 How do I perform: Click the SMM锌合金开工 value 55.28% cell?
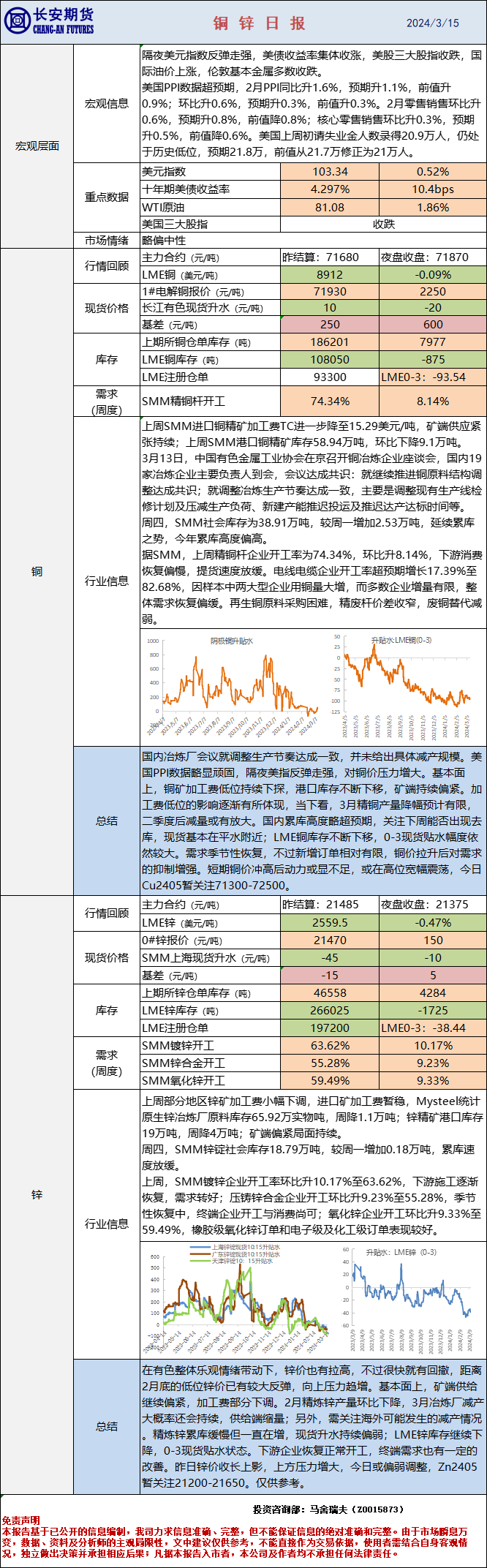pos(330,1063)
